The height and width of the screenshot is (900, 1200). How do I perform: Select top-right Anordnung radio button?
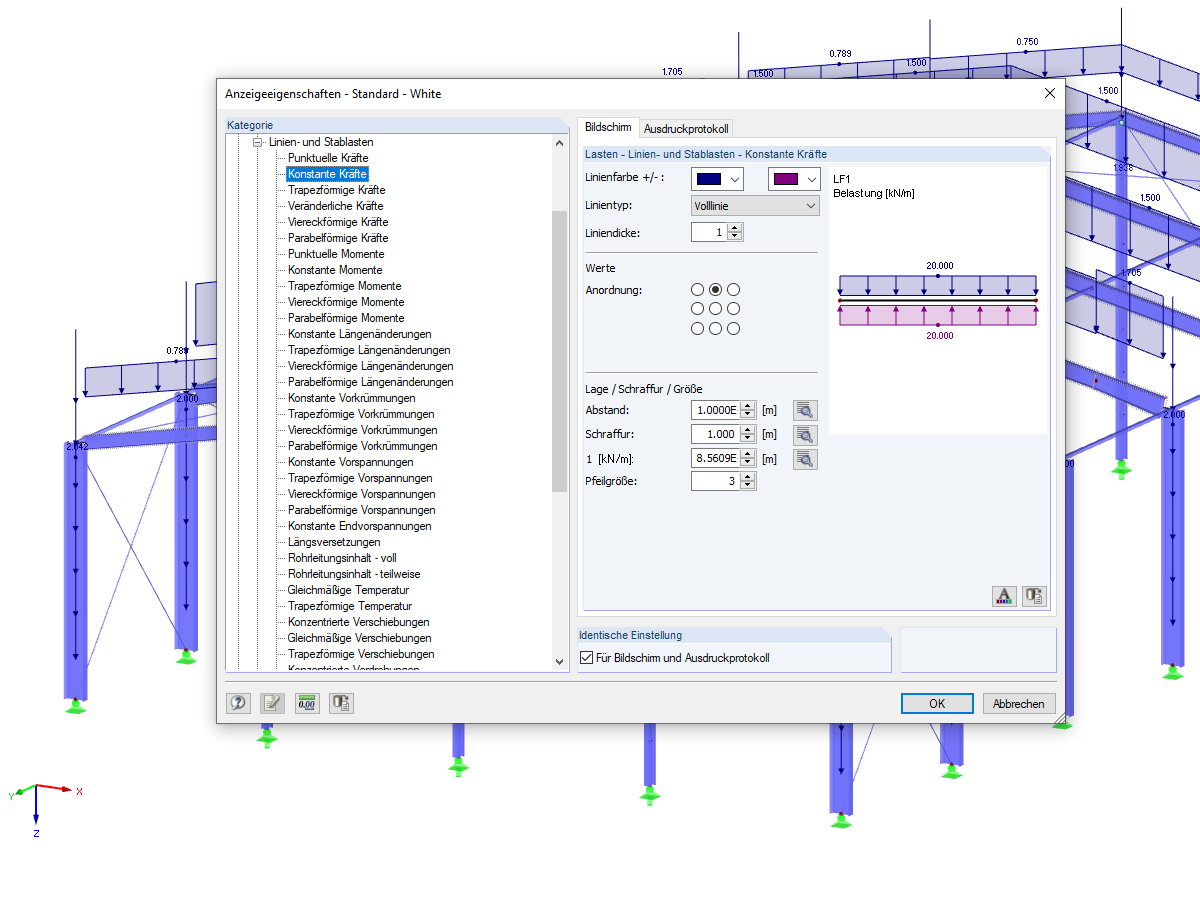[733, 289]
